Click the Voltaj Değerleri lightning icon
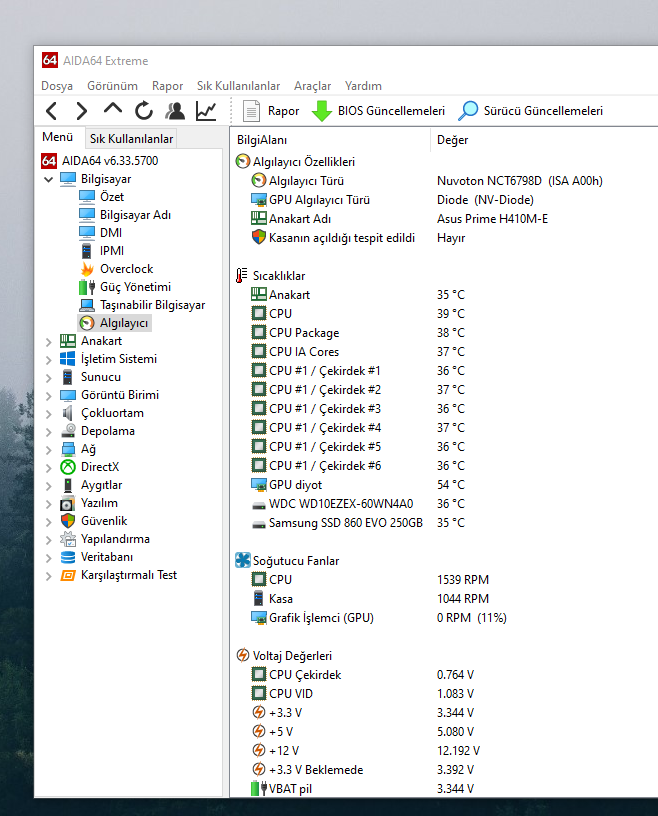Image resolution: width=658 pixels, height=816 pixels. coord(243,655)
